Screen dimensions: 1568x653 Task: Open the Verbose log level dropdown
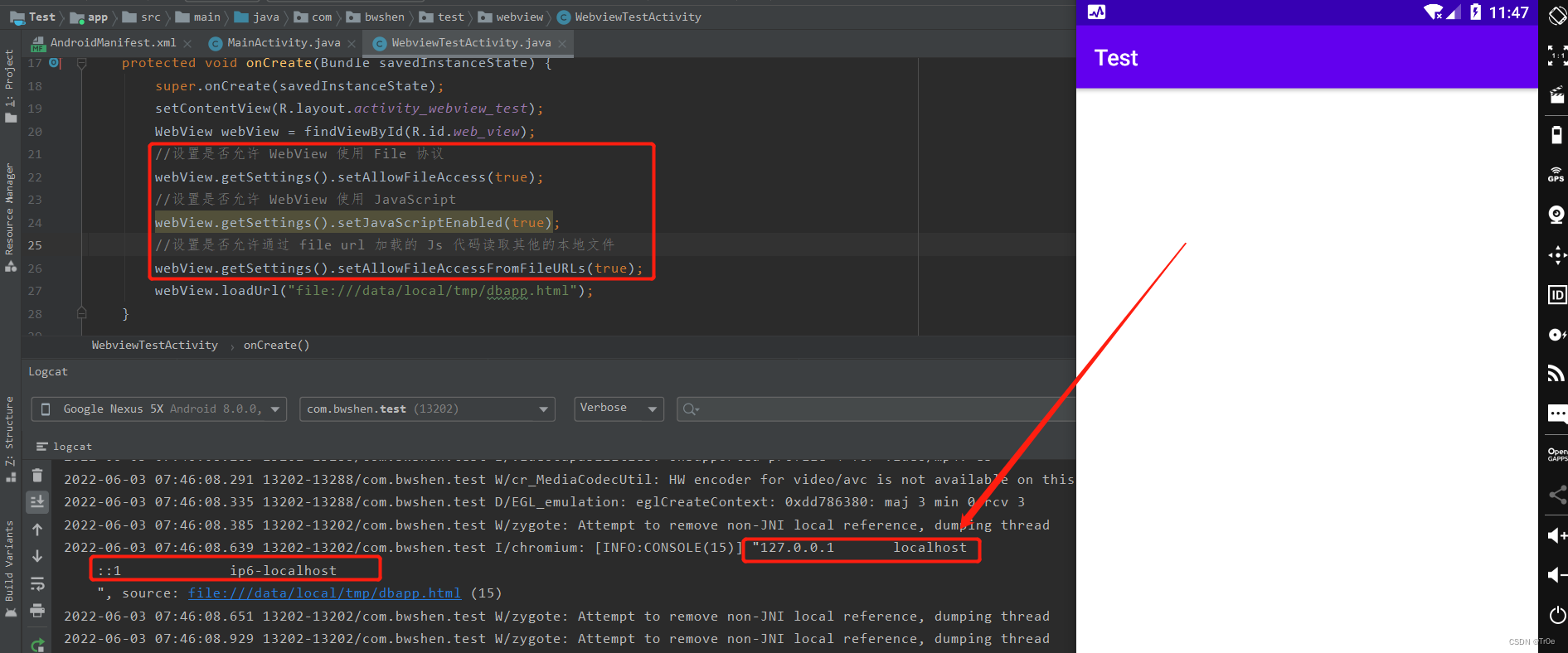(619, 409)
